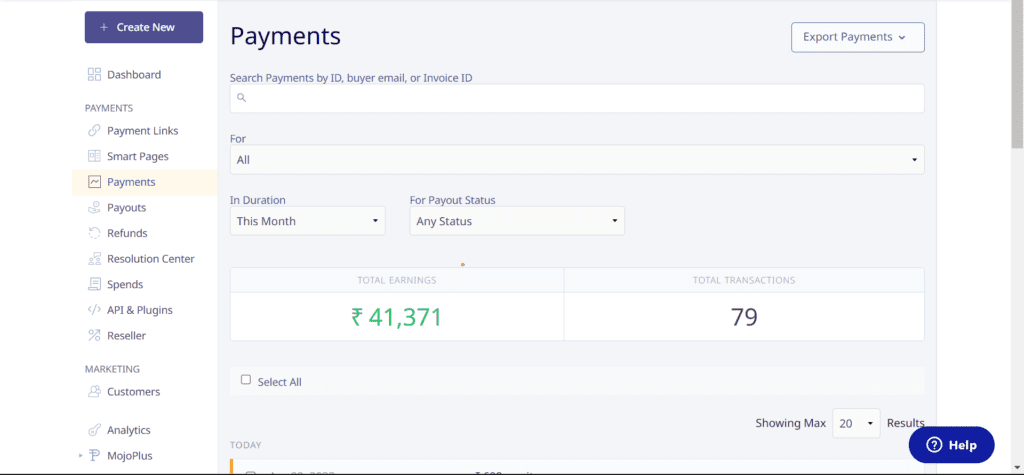Expand the MojoPlus sidebar item

coord(80,456)
